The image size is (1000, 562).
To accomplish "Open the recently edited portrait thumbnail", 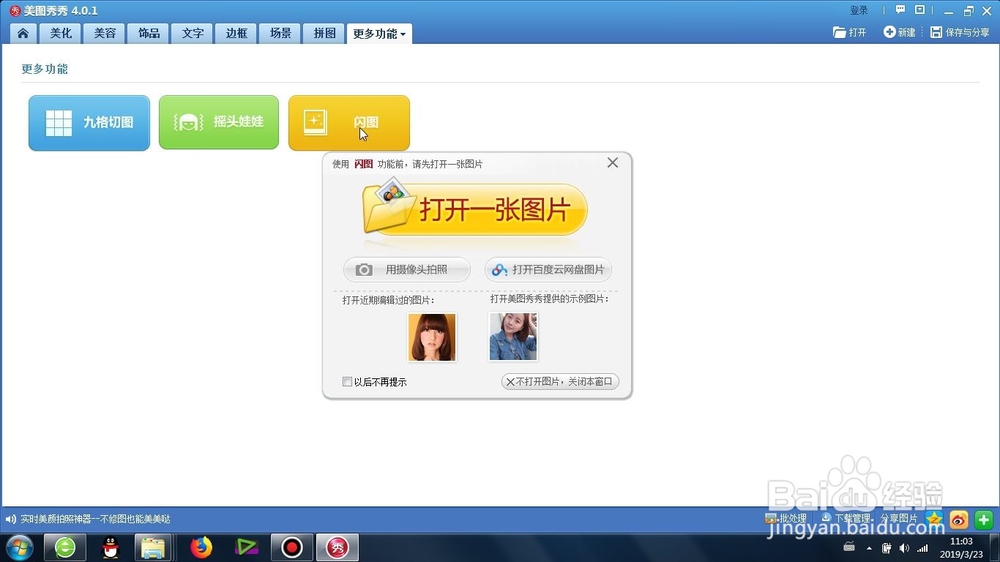I will 432,337.
